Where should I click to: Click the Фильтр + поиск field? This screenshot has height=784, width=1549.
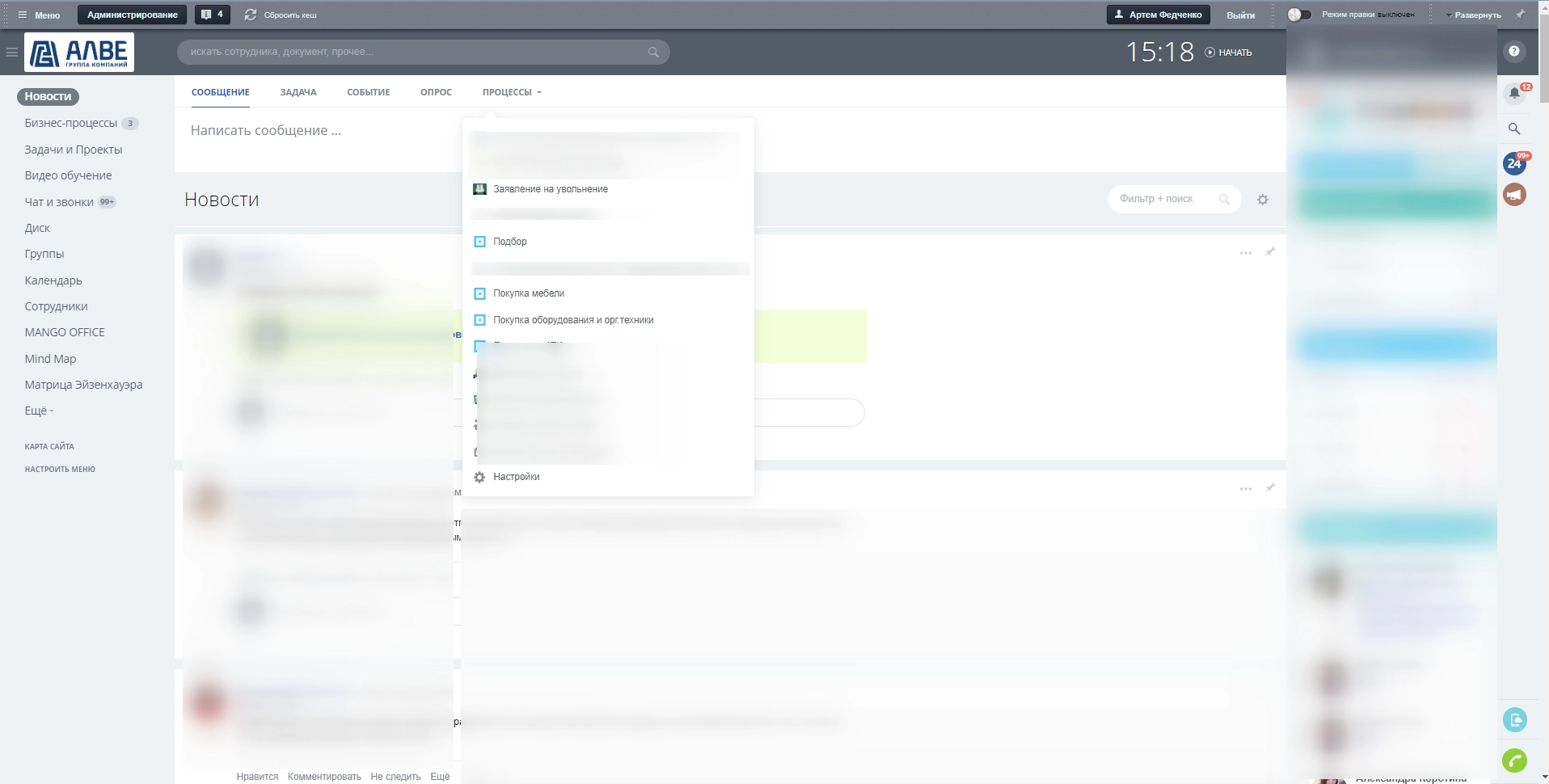click(x=1163, y=199)
